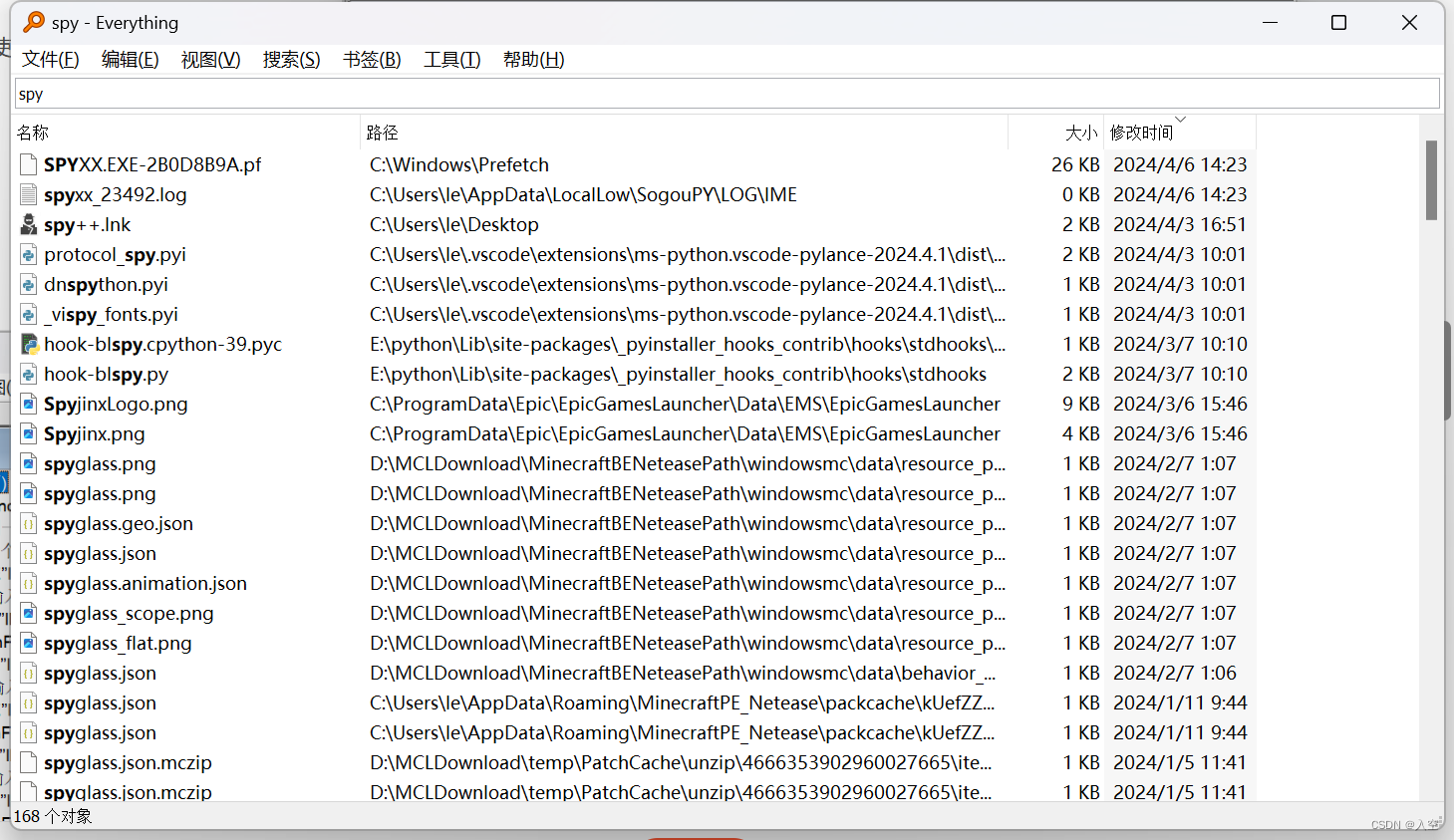Select the image icon of SpyjinxLogo.png

click(x=29, y=404)
